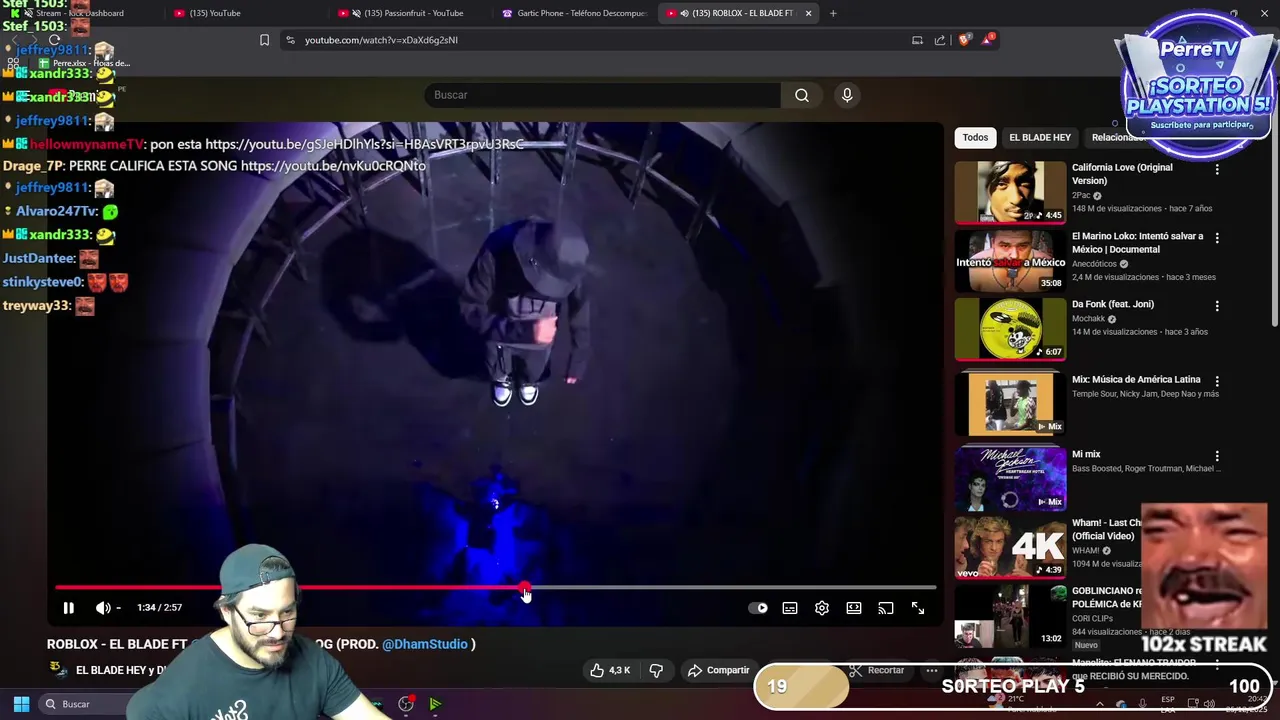Viewport: 1280px width, 720px height.
Task: Click the green play taskbar icon
Action: click(x=435, y=704)
